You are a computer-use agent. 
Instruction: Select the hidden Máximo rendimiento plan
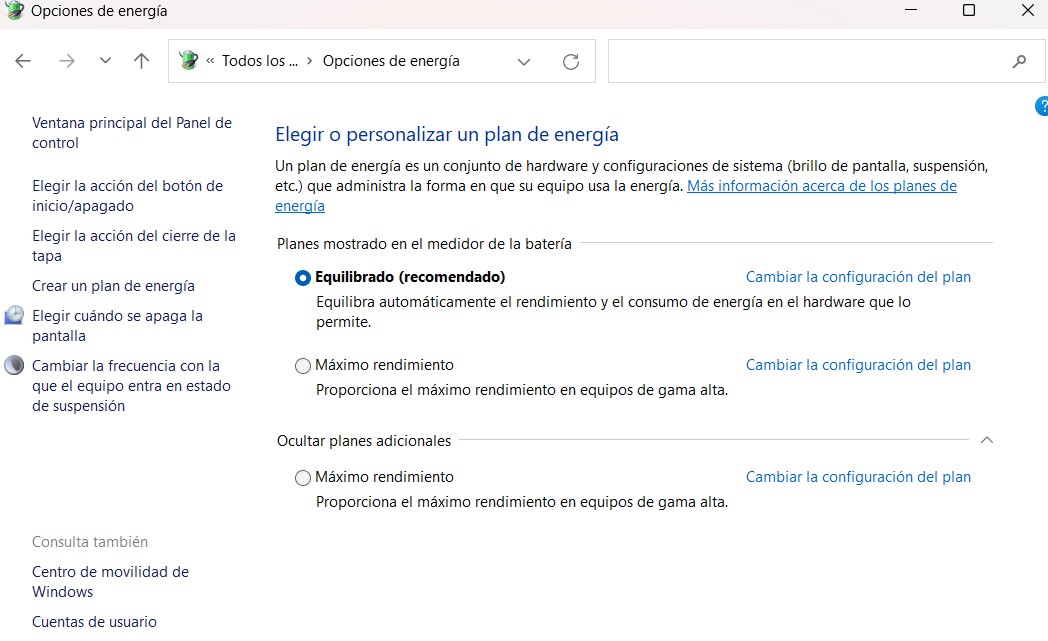[x=302, y=477]
